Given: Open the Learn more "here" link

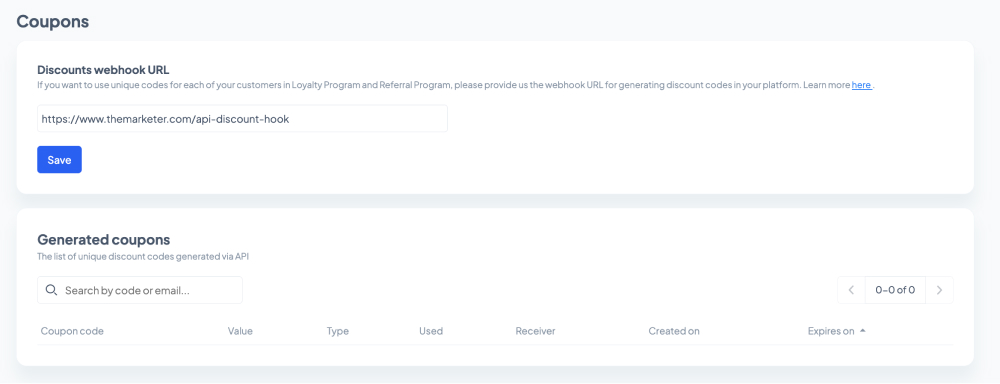Looking at the screenshot, I should (x=862, y=85).
